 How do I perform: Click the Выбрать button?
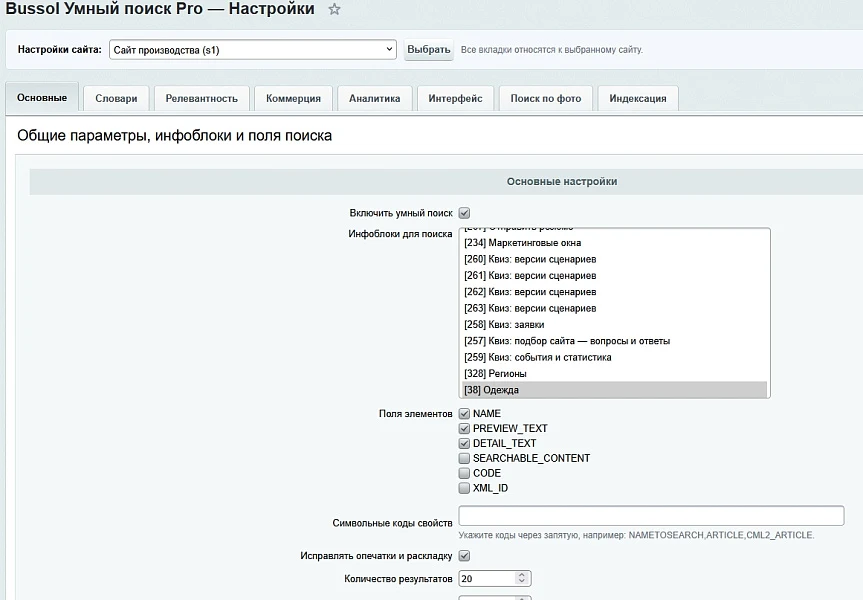(429, 50)
